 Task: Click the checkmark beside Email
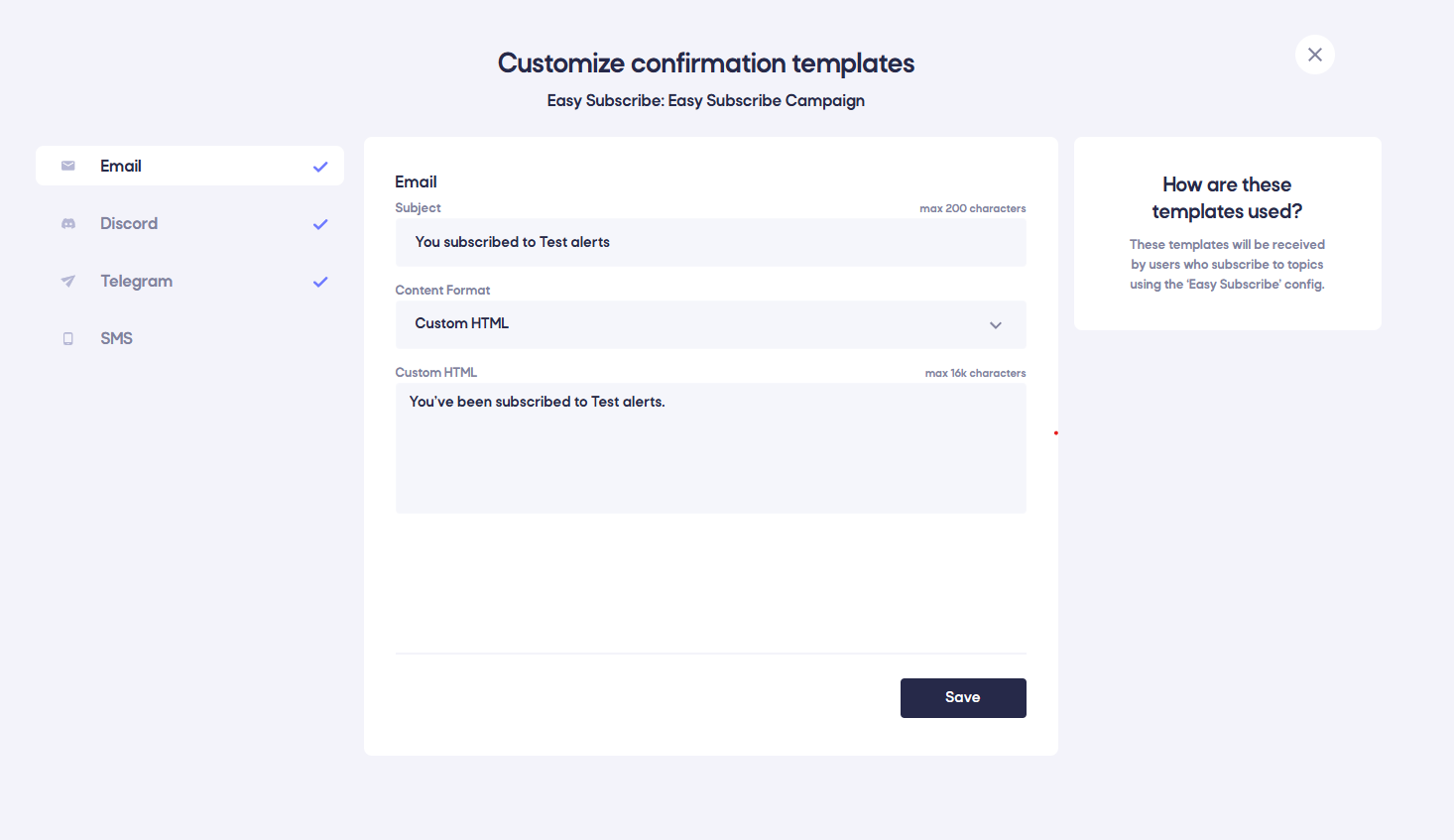click(319, 166)
